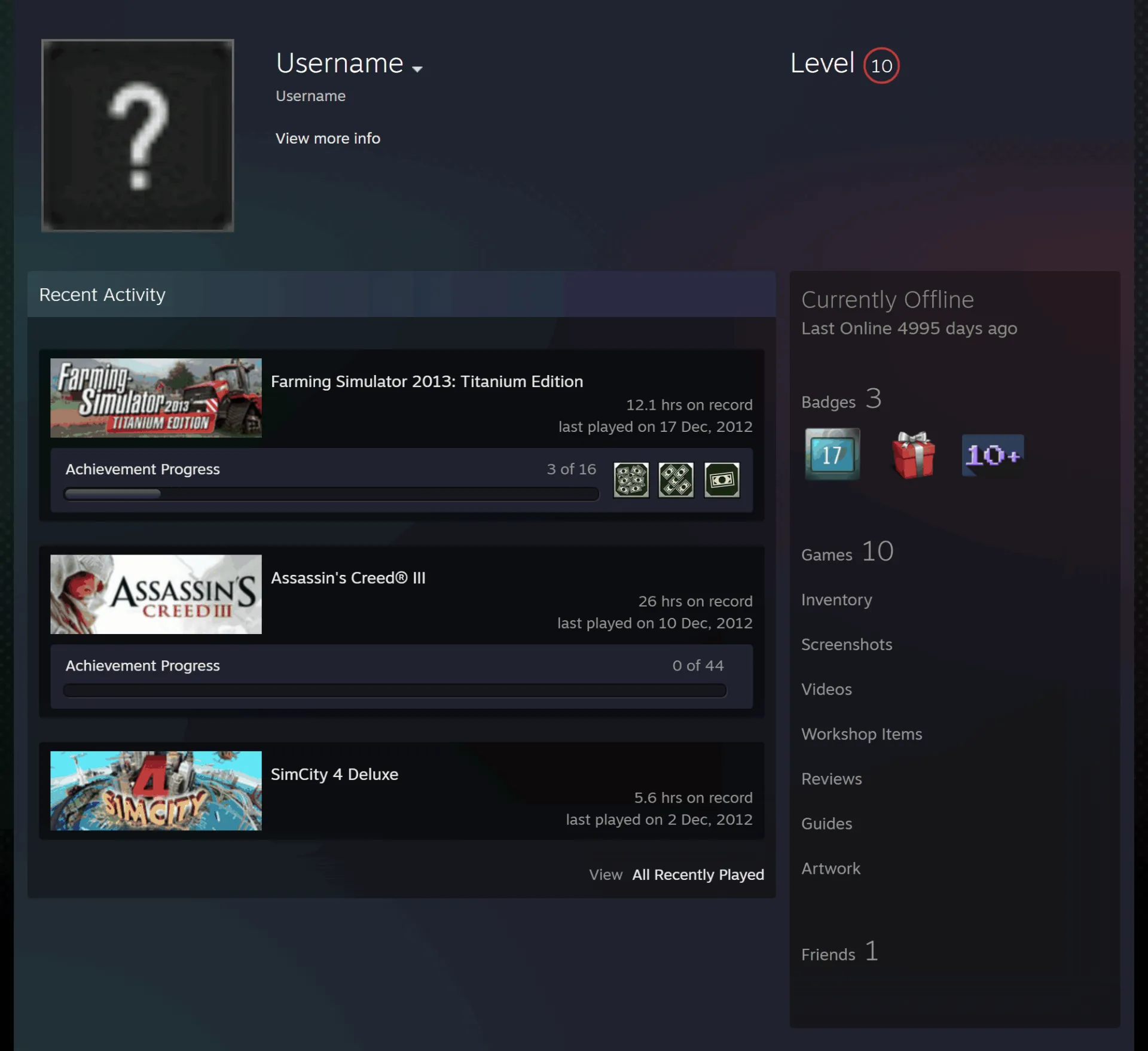Click 'last played on 17 Dec, 2012' text

[x=655, y=427]
